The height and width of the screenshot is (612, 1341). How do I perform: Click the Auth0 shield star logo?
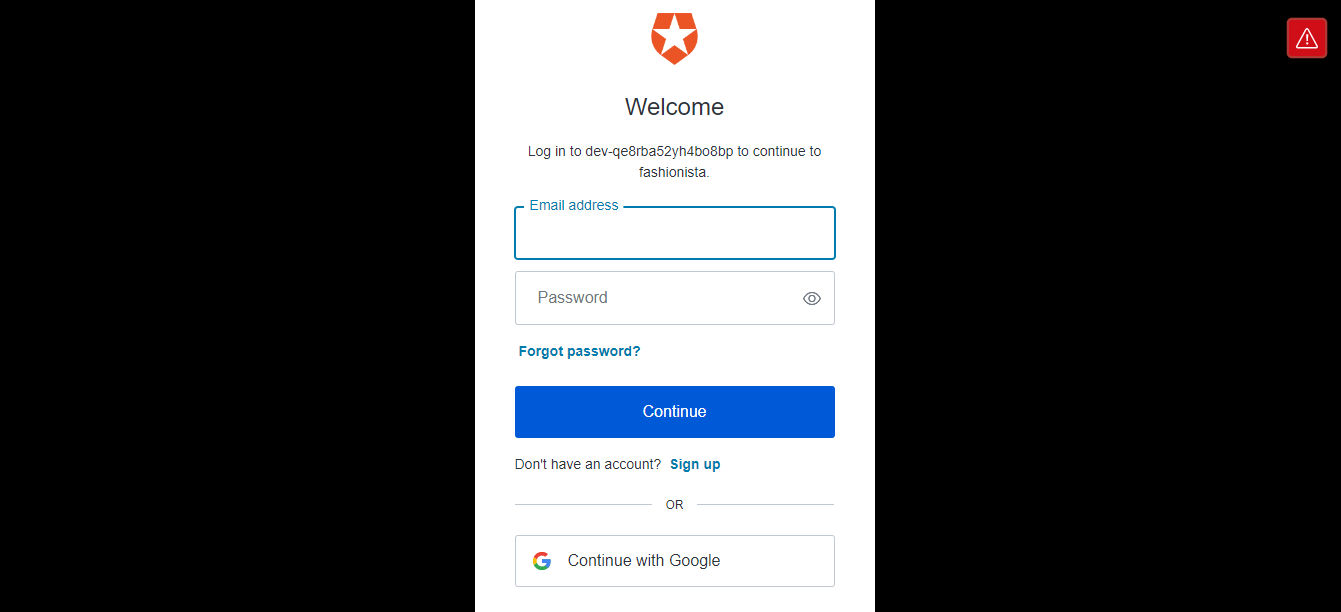(x=674, y=38)
